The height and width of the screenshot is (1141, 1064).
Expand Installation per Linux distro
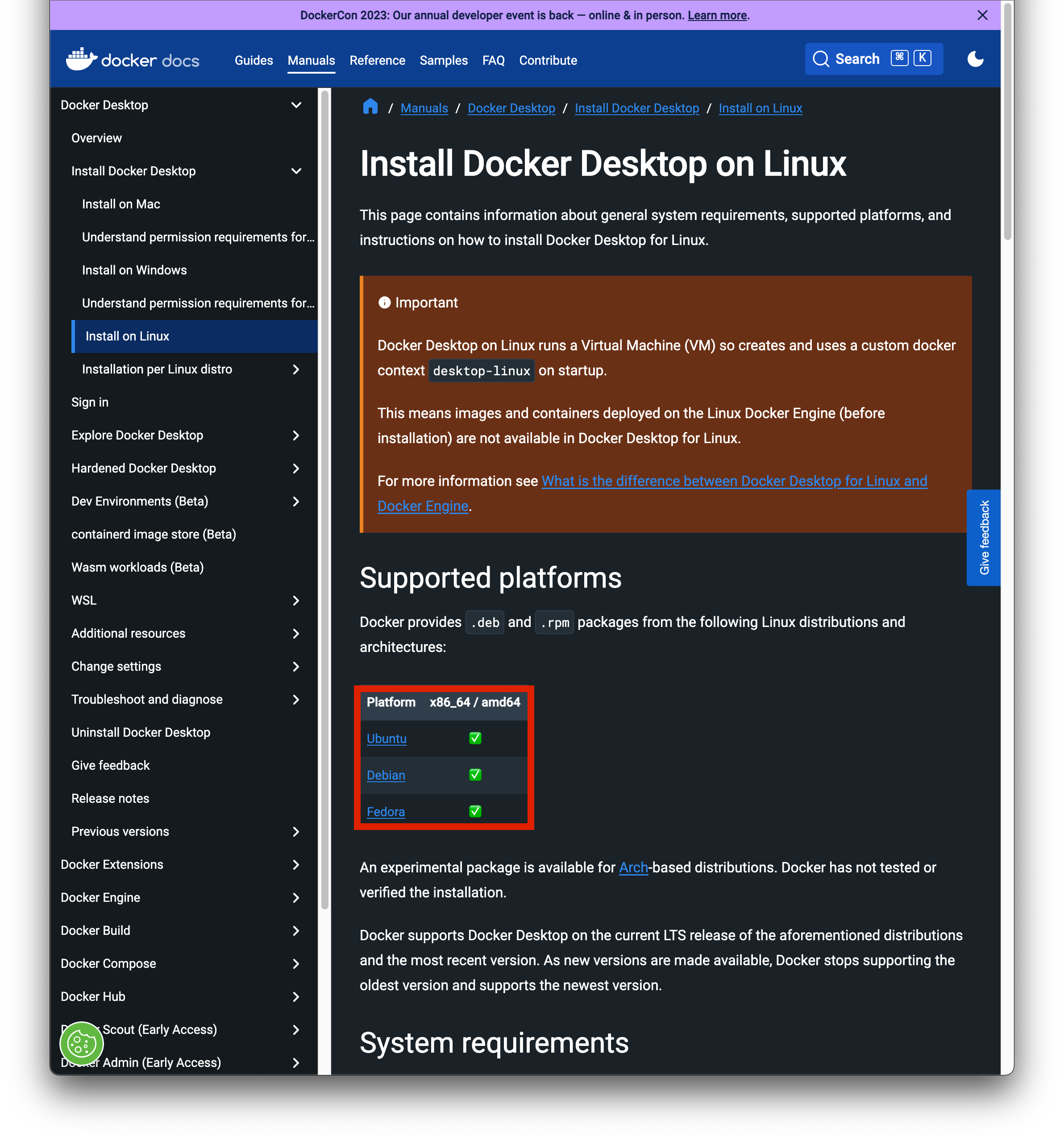pyautogui.click(x=296, y=369)
